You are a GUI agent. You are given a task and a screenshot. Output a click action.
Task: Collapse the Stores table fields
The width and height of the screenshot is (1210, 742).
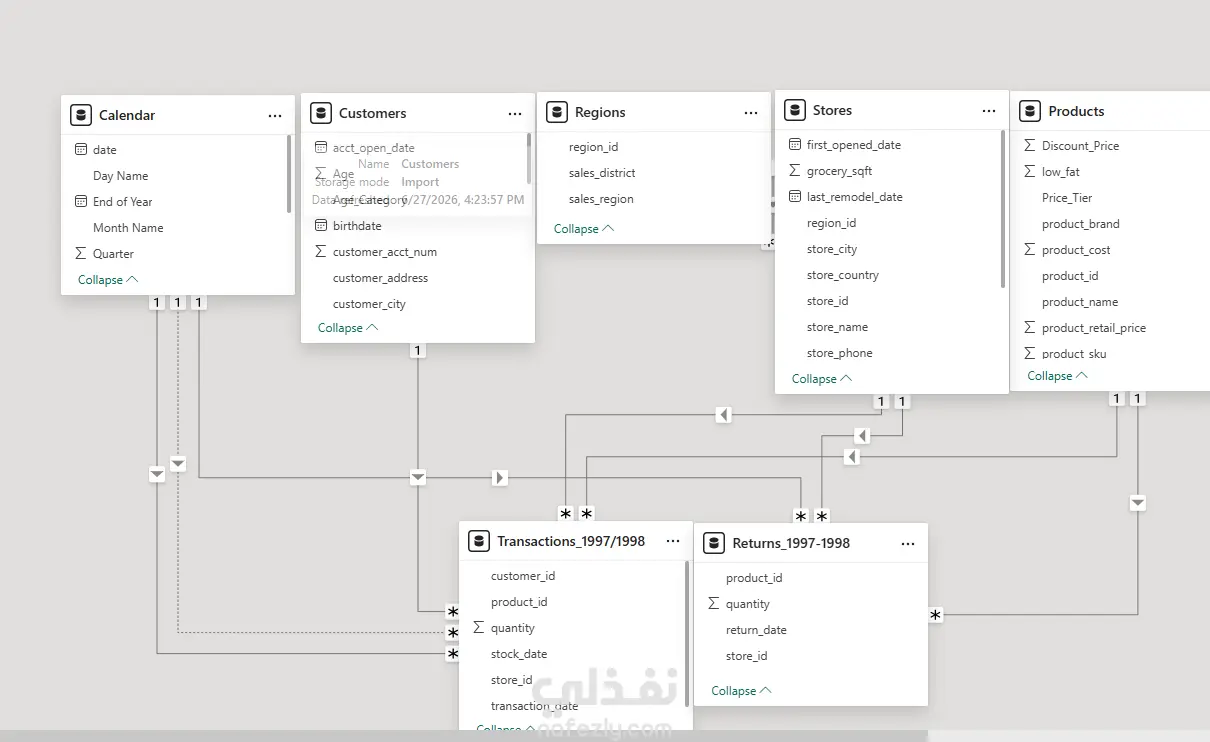[822, 379]
